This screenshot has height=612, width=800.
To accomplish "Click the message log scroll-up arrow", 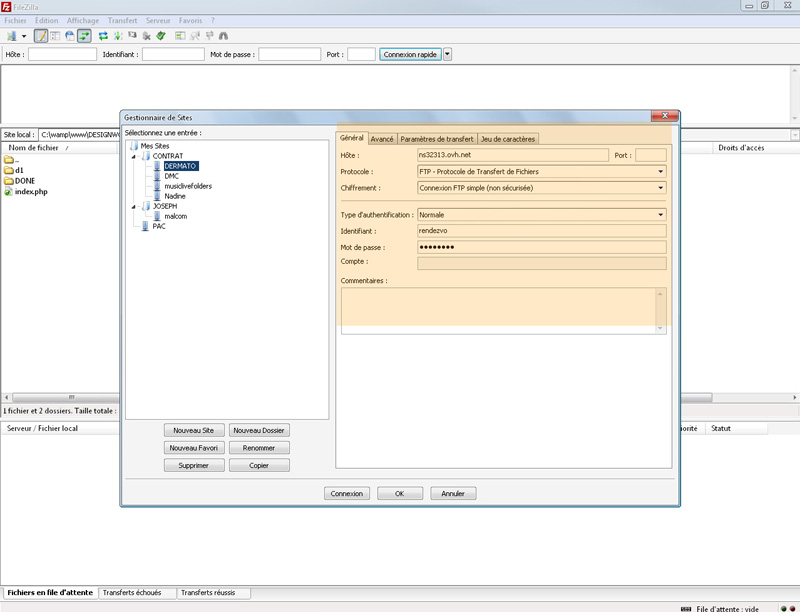I will pos(794,70).
